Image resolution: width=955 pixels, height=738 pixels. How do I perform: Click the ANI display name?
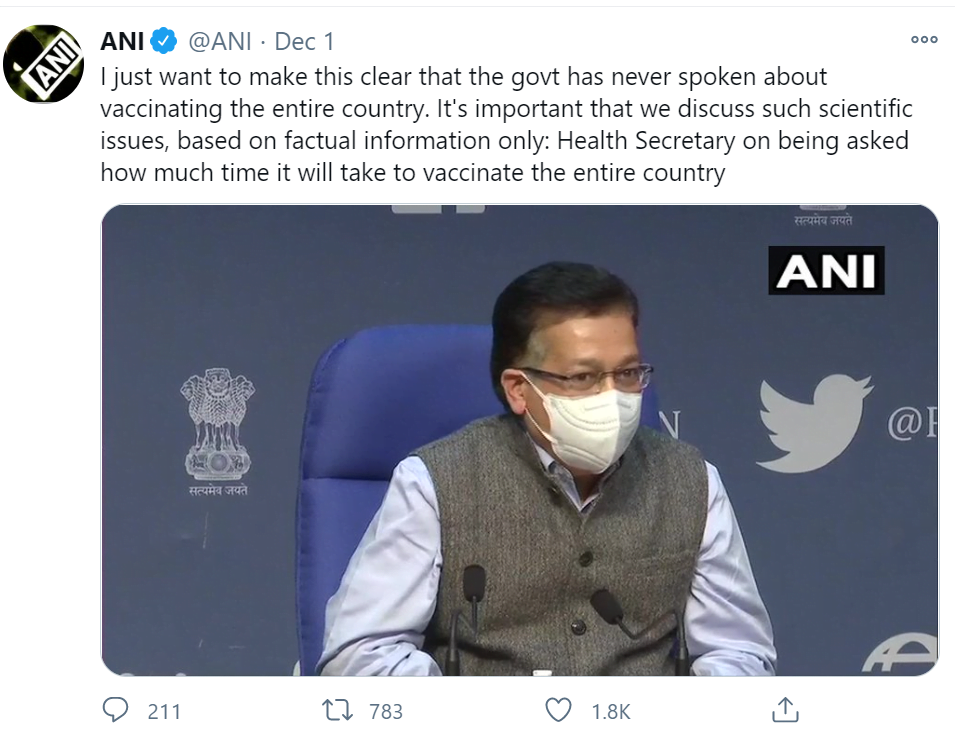click(123, 41)
